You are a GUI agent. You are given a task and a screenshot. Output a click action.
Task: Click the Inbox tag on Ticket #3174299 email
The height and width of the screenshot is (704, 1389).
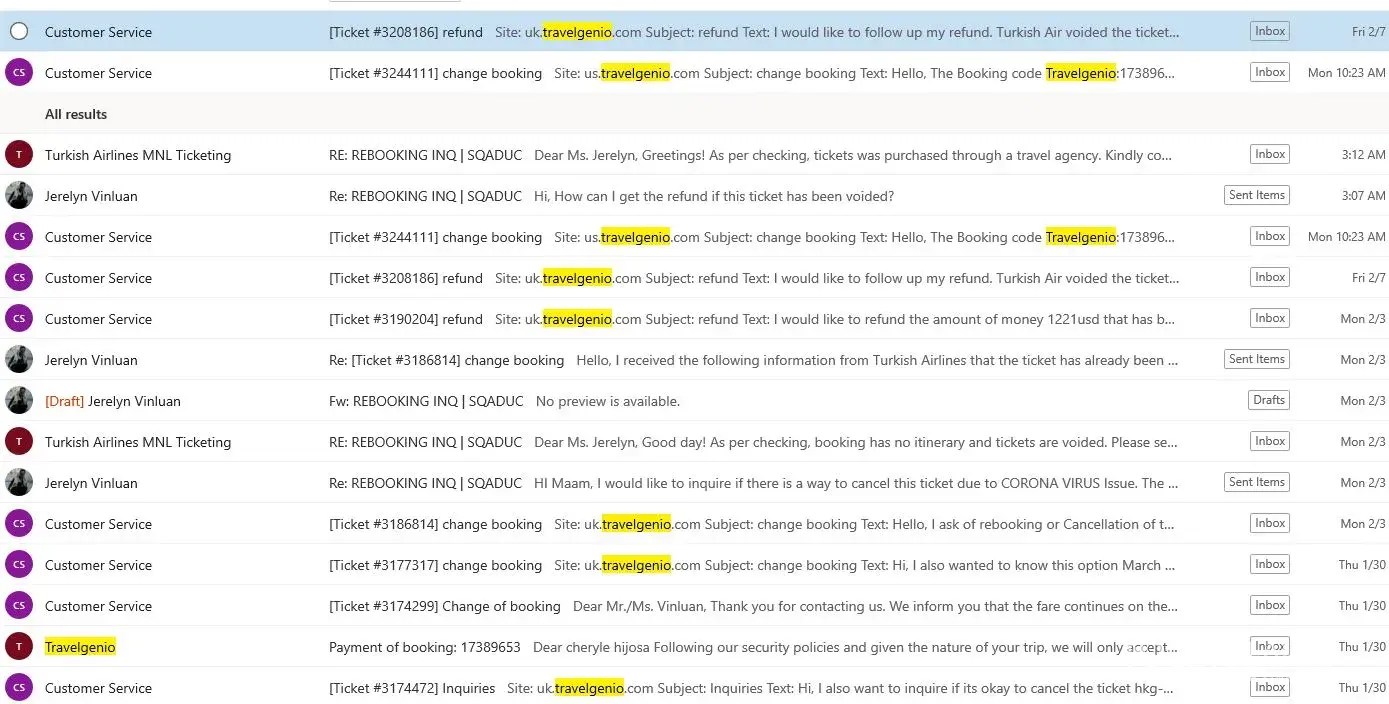pyautogui.click(x=1270, y=605)
